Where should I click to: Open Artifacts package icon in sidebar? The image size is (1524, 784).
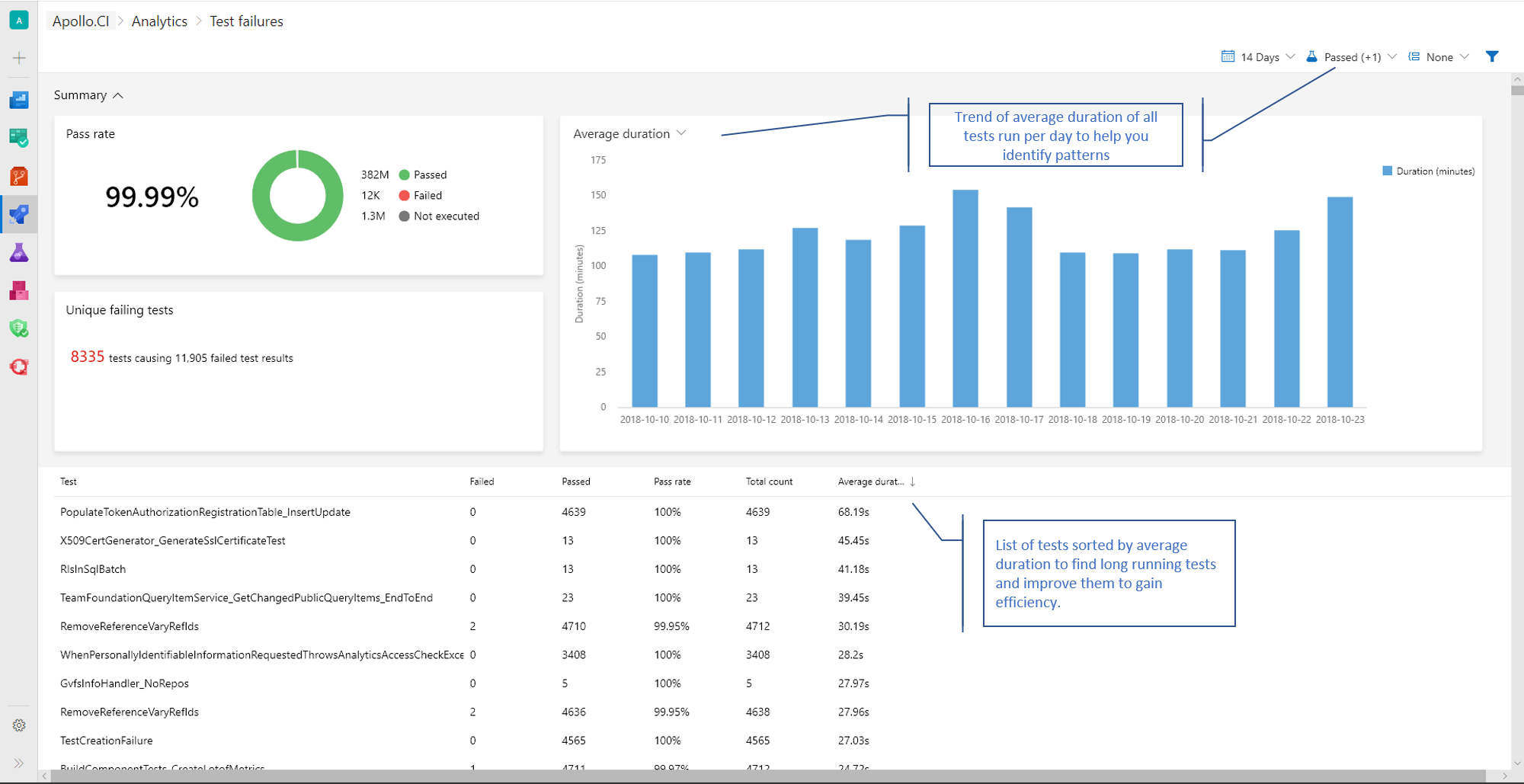(19, 291)
